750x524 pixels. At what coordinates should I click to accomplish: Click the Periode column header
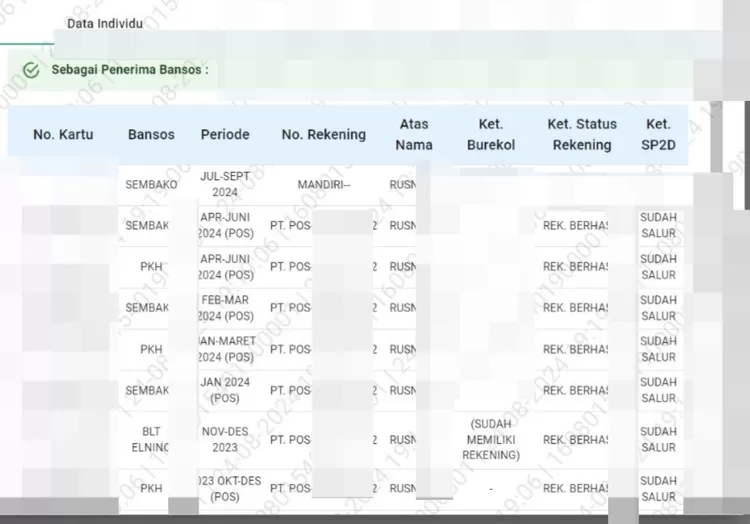tap(225, 134)
